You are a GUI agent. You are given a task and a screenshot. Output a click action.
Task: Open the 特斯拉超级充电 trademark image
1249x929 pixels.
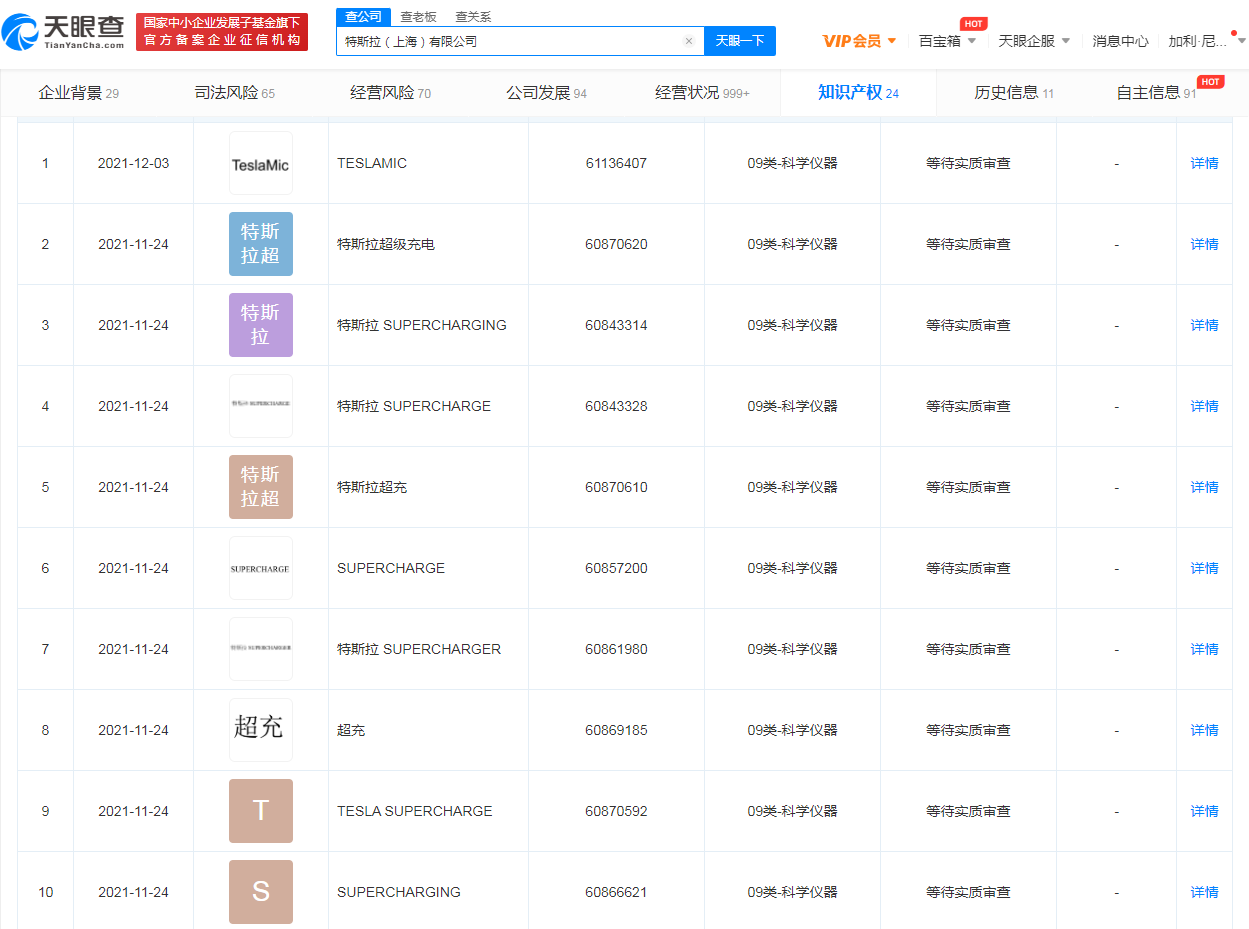point(261,244)
